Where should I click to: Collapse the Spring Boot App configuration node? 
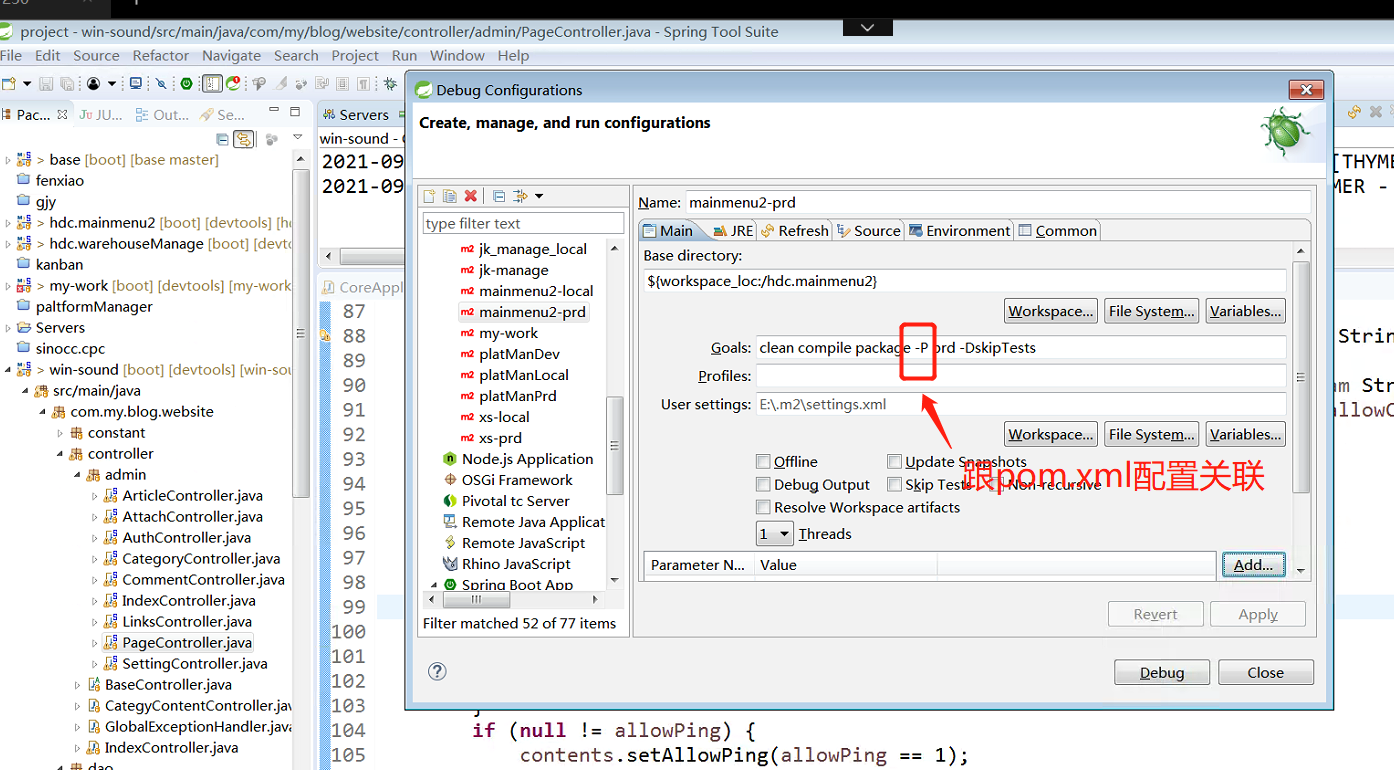pos(434,585)
